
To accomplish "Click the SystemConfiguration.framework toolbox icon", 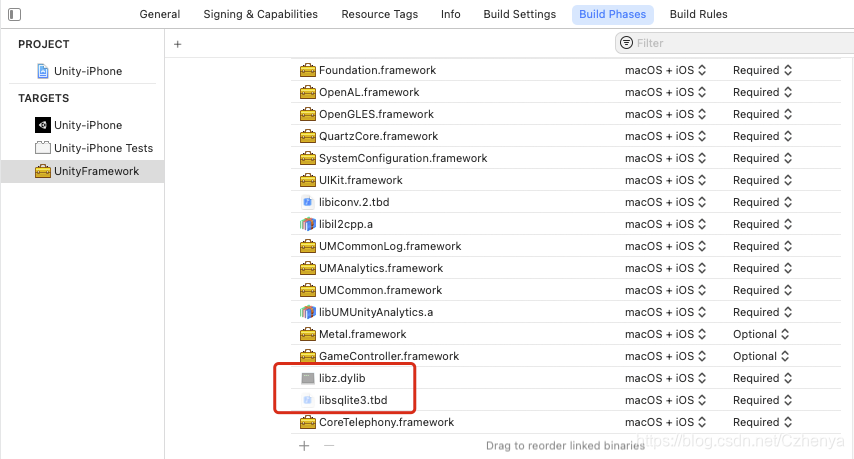I will pyautogui.click(x=308, y=158).
